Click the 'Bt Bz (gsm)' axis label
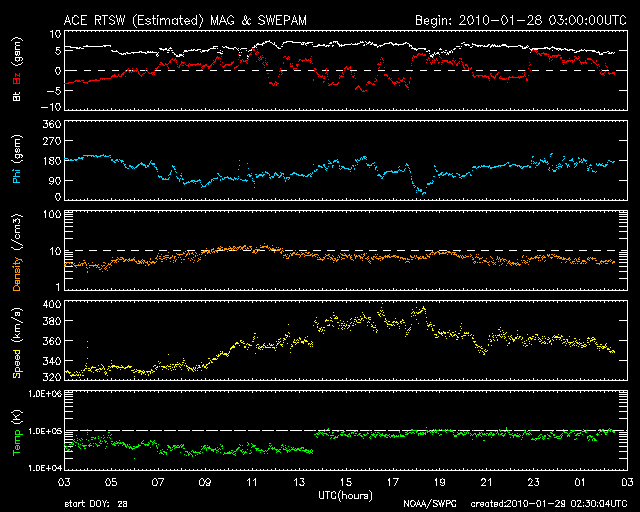 (x=17, y=69)
